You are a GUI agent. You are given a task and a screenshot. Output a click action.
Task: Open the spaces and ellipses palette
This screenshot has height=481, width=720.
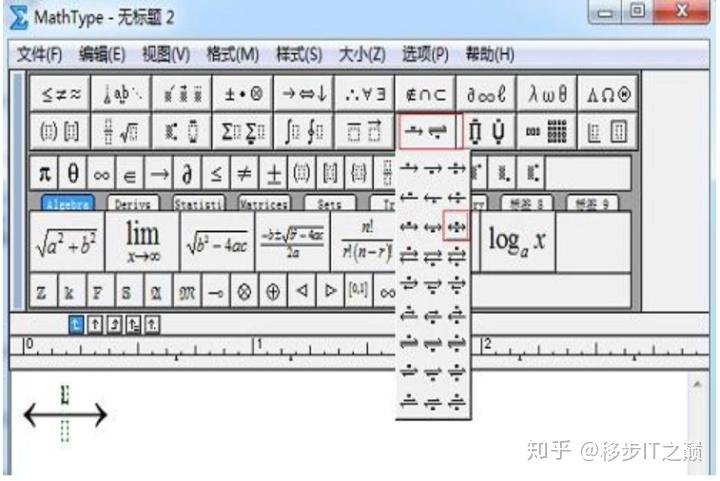point(122,94)
